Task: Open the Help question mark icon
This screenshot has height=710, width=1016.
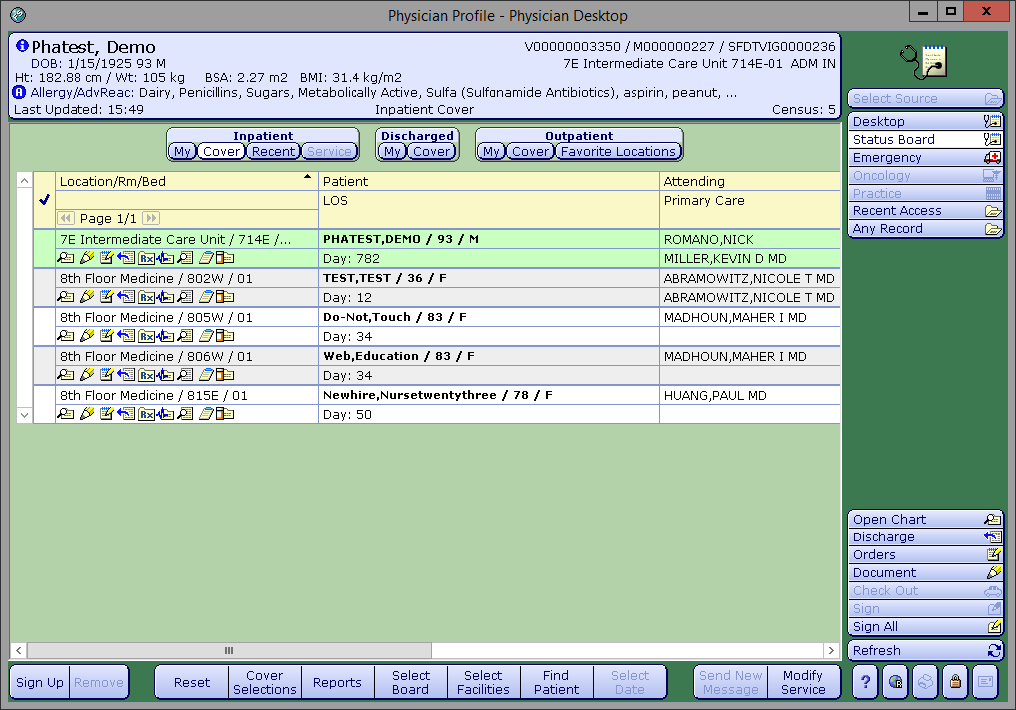Action: [x=864, y=682]
